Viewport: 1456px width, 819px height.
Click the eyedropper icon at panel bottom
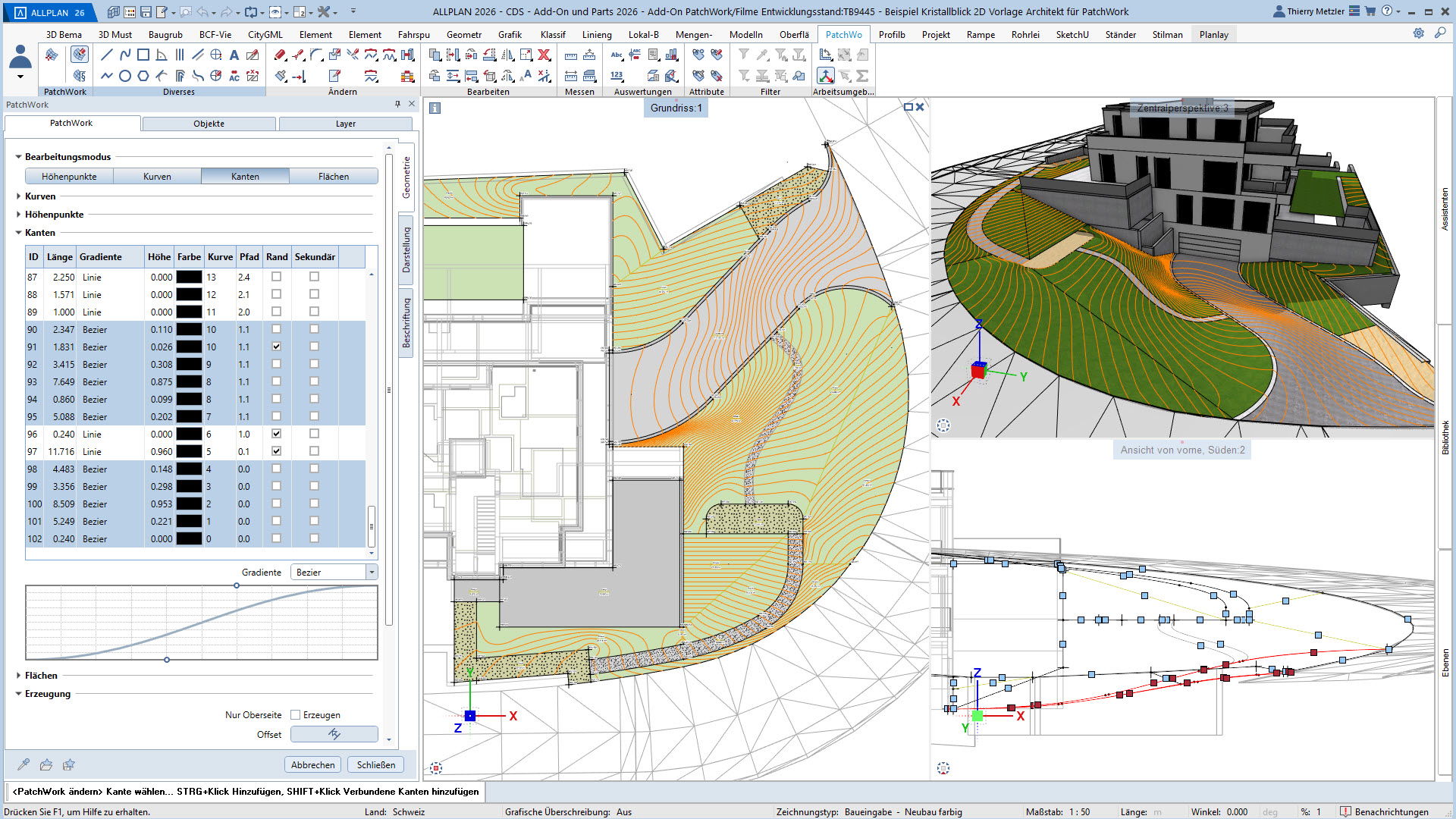point(24,764)
